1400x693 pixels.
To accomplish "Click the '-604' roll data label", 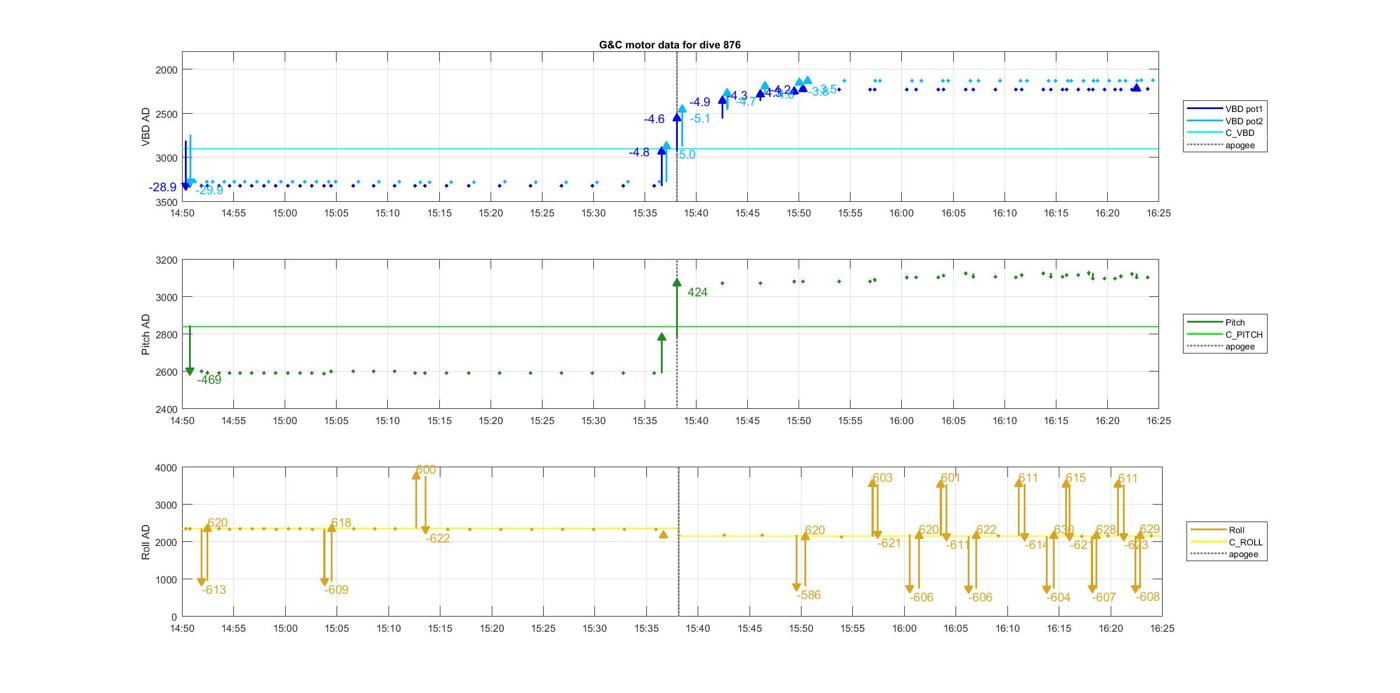I will 1059,597.
